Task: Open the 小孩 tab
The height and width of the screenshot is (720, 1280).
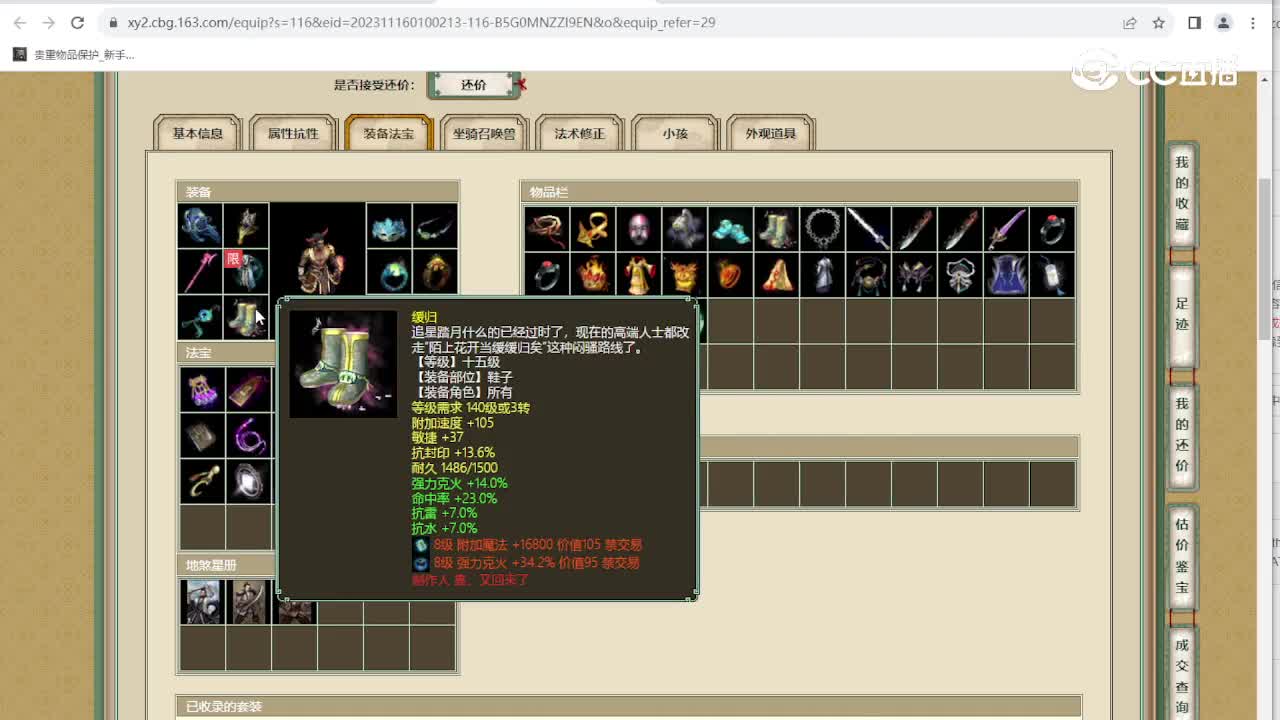Action: (x=675, y=133)
